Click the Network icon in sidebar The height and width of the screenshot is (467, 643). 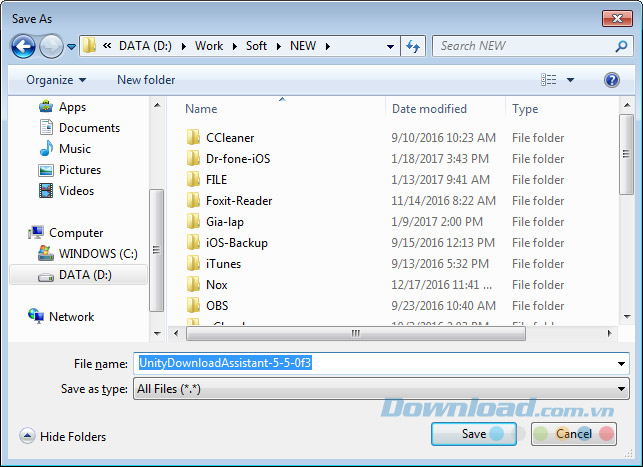[37, 317]
